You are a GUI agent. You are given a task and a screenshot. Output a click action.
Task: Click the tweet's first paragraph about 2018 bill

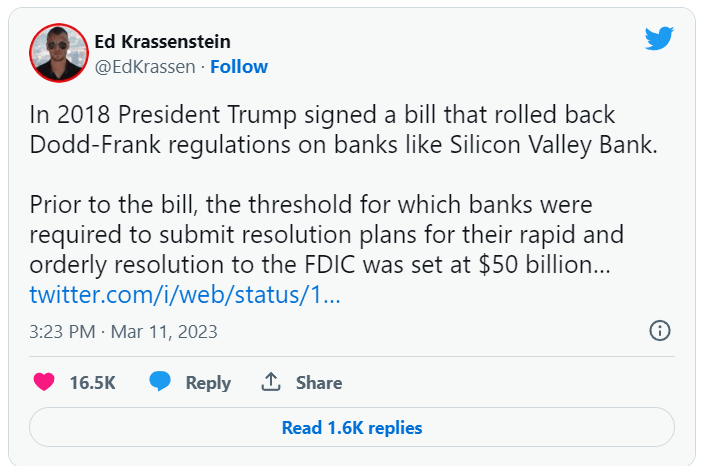coord(340,129)
